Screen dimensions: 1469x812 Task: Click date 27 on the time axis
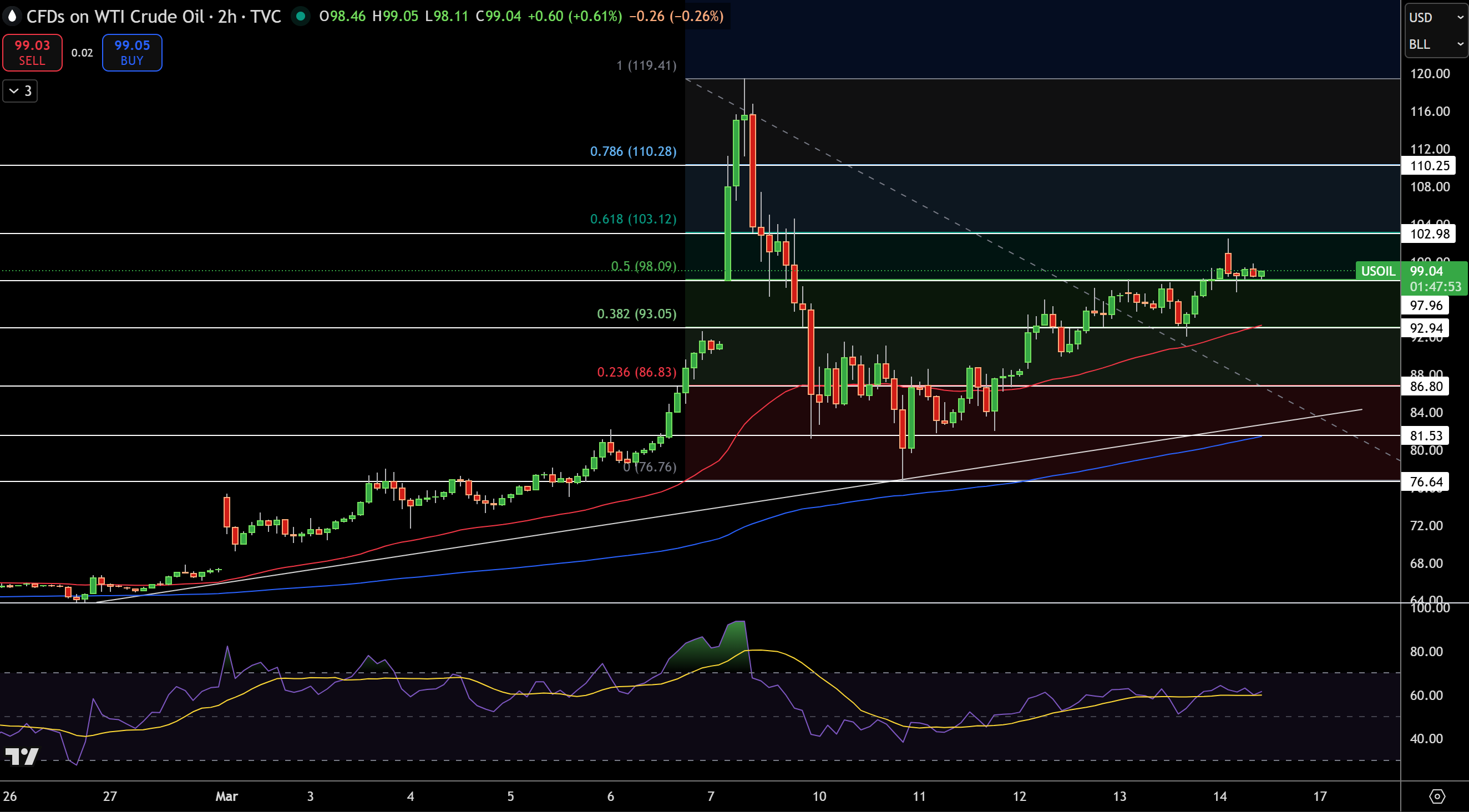point(109,796)
